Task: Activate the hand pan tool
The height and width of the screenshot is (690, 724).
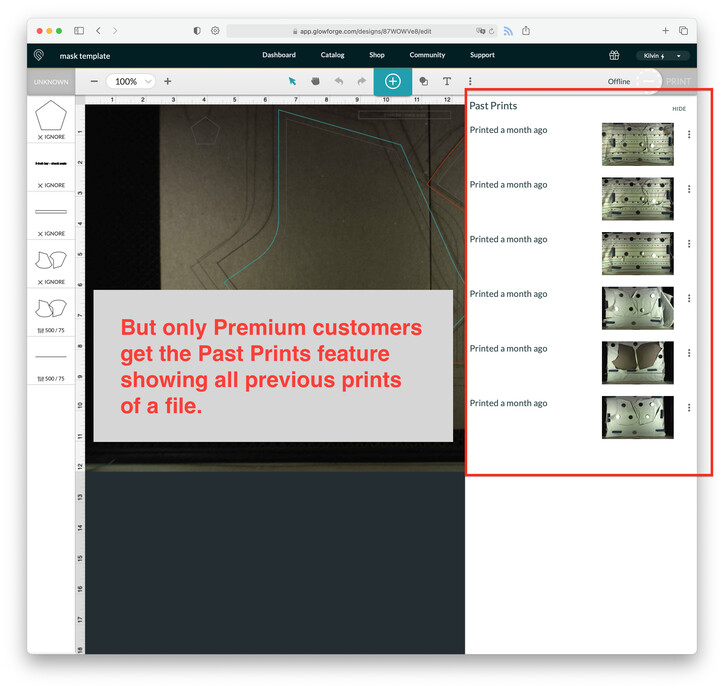Action: click(x=315, y=81)
